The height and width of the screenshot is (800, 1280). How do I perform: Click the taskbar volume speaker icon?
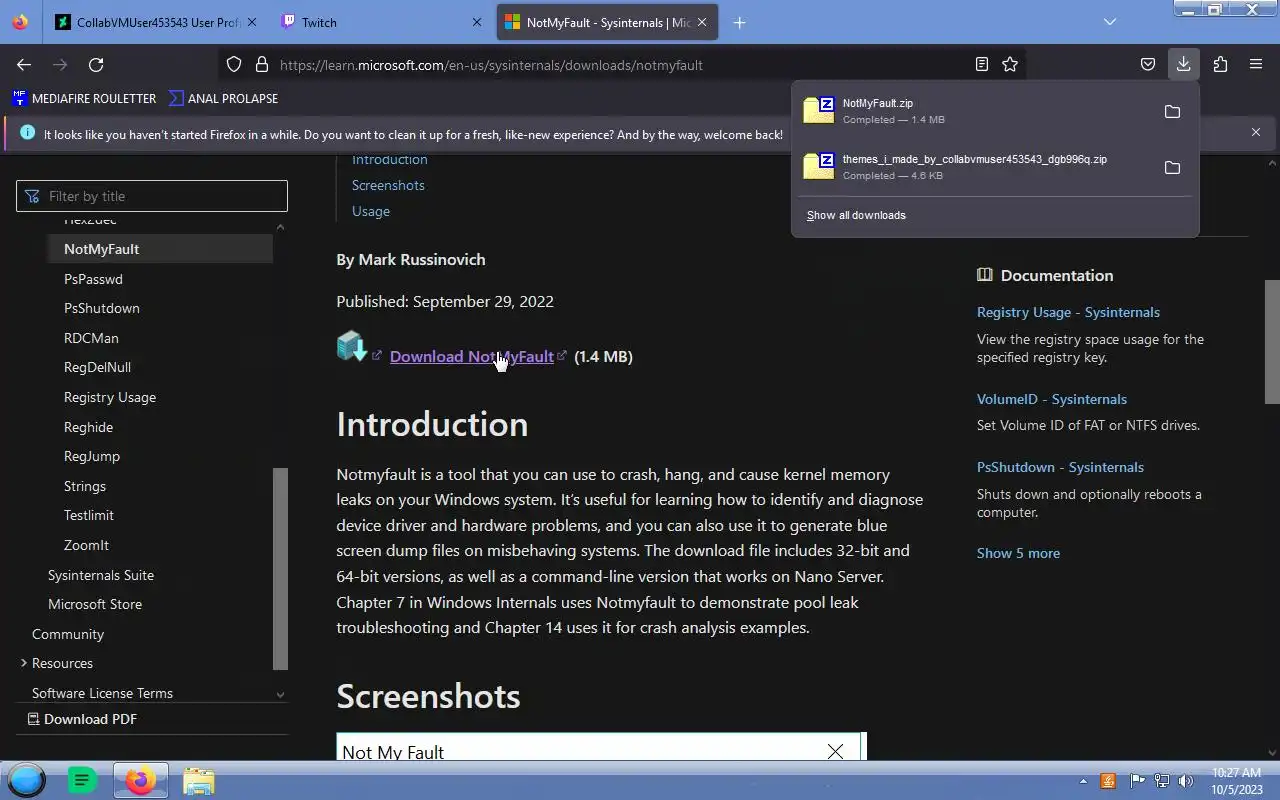coord(1186,781)
